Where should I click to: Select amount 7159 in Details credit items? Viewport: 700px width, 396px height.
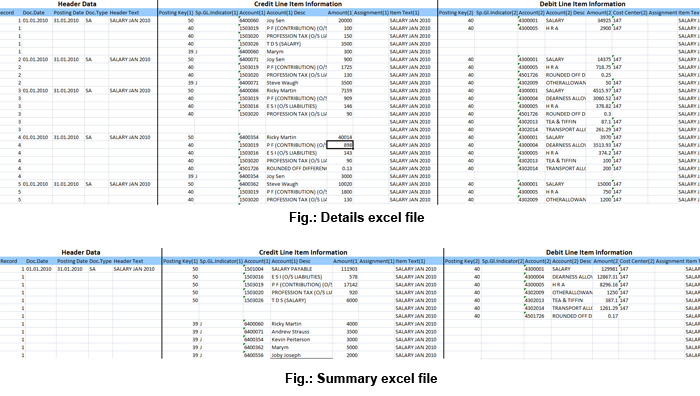[x=346, y=91]
